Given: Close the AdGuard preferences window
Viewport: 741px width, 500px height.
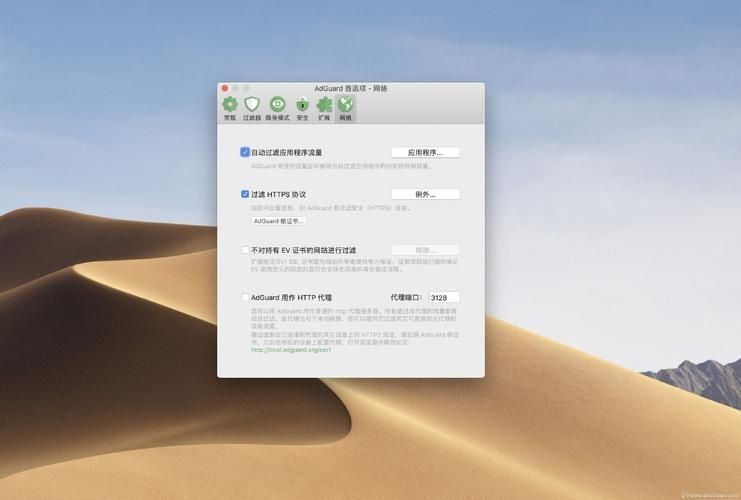Looking at the screenshot, I should pyautogui.click(x=225, y=88).
